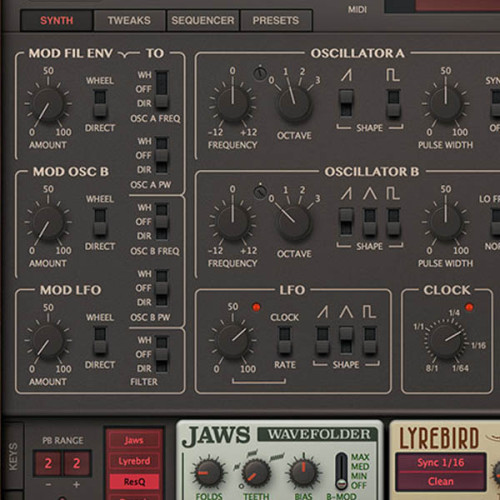Image resolution: width=500 pixels, height=500 pixels.
Task: Toggle Oscillator A sawtooth shape switch
Action: [346, 103]
